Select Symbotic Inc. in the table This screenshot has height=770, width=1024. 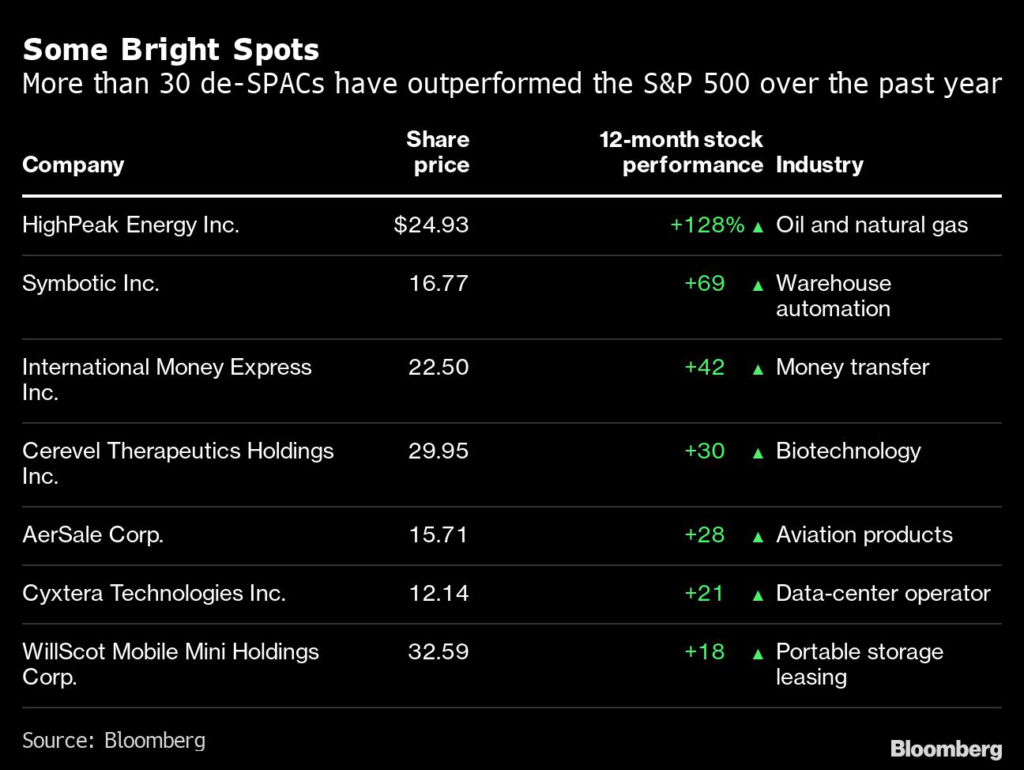(91, 283)
